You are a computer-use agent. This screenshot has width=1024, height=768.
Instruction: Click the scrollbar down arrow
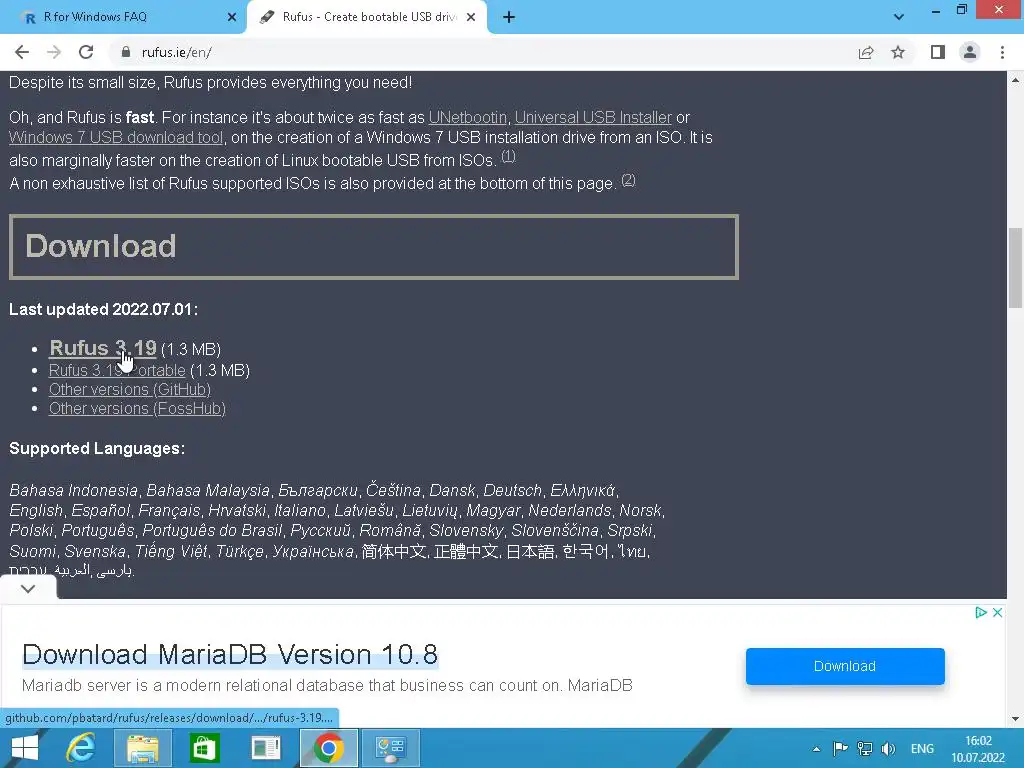coord(1015,719)
